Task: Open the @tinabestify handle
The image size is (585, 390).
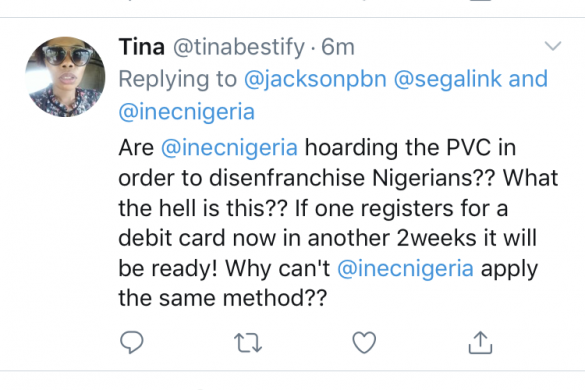Action: [x=239, y=47]
